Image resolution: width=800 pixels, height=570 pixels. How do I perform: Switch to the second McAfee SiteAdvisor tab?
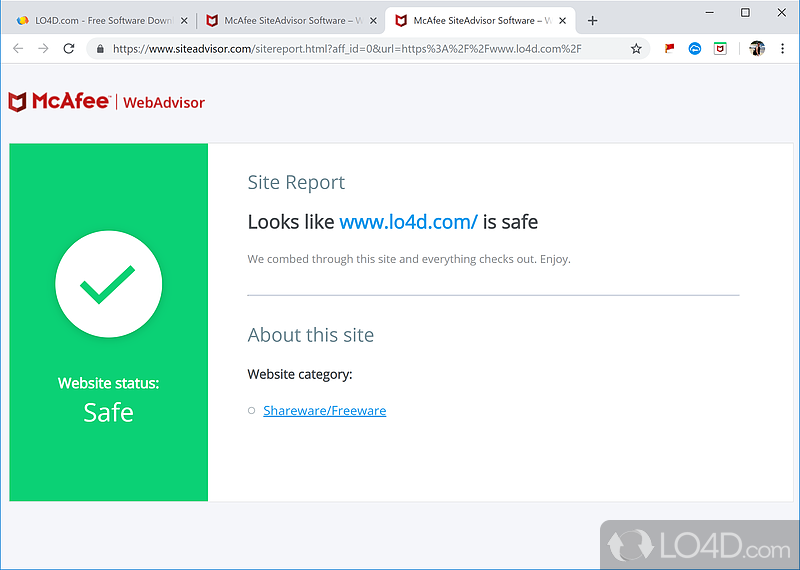[291, 21]
